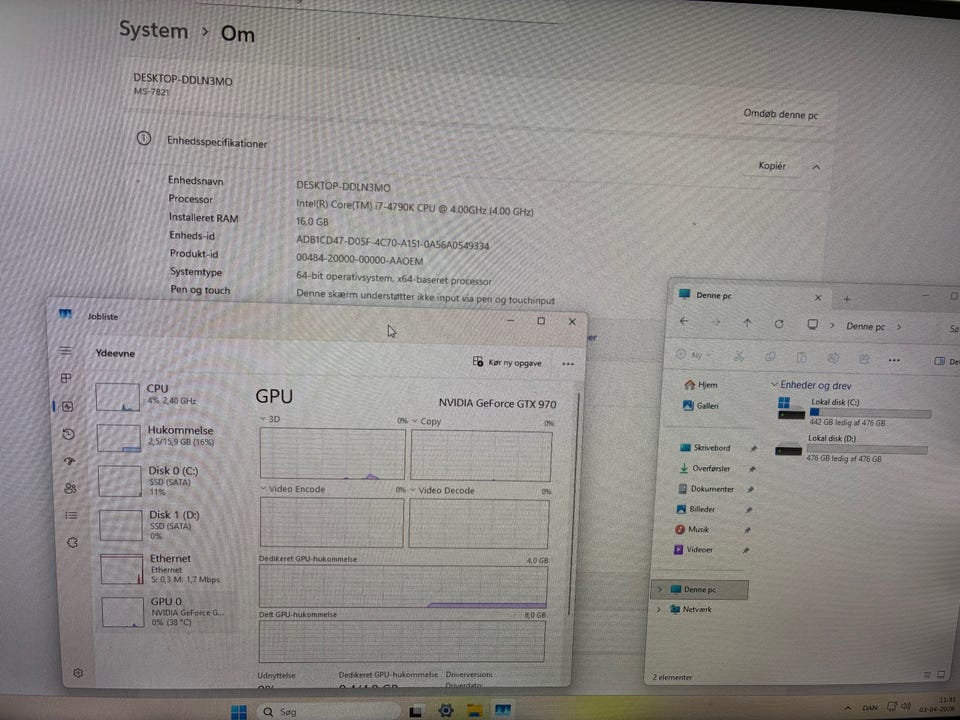Image resolution: width=960 pixels, height=720 pixels.
Task: Open Settings gear icon on taskbar
Action: [446, 710]
